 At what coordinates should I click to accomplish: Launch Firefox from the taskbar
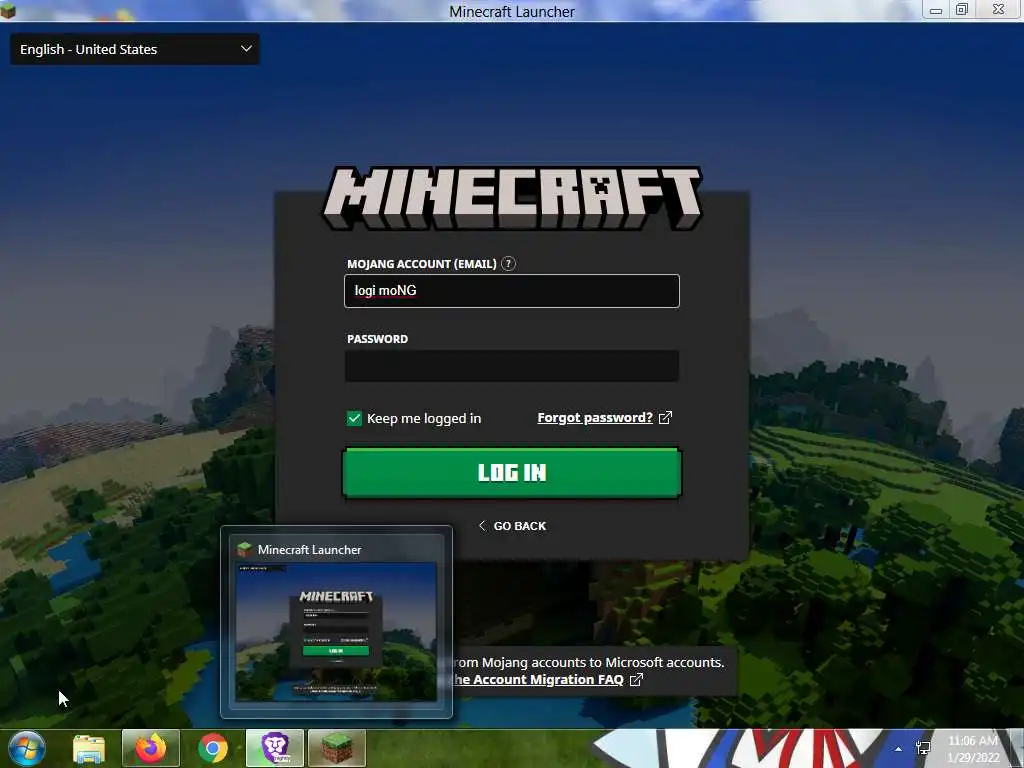pyautogui.click(x=151, y=748)
